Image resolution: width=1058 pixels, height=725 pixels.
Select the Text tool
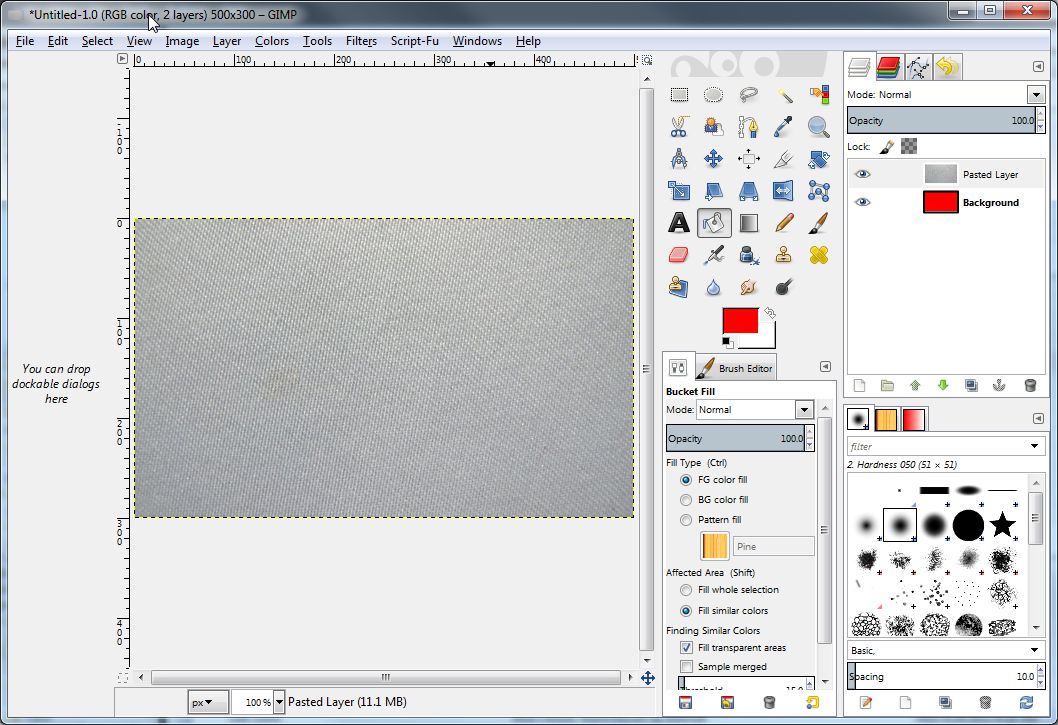coord(679,222)
